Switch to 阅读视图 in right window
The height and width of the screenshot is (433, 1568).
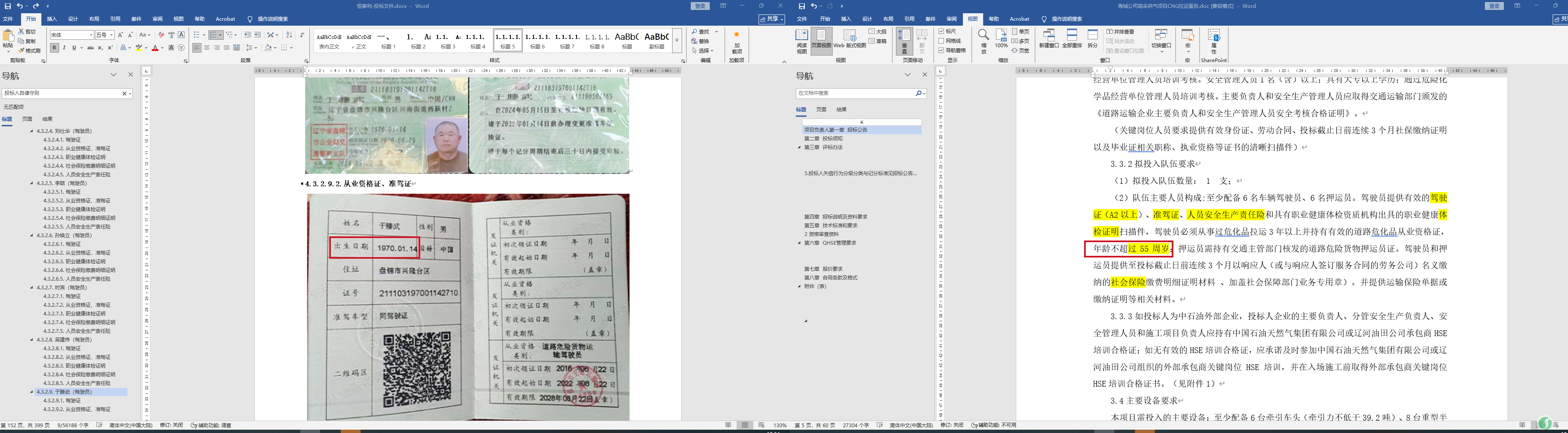802,41
